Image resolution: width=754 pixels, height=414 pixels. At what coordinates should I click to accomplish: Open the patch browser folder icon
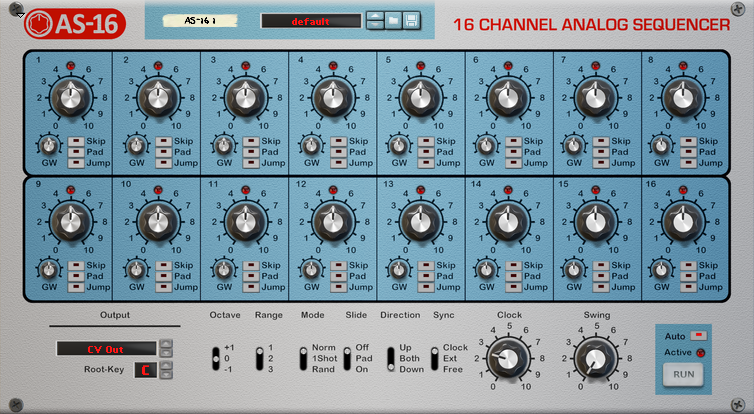[x=393, y=21]
